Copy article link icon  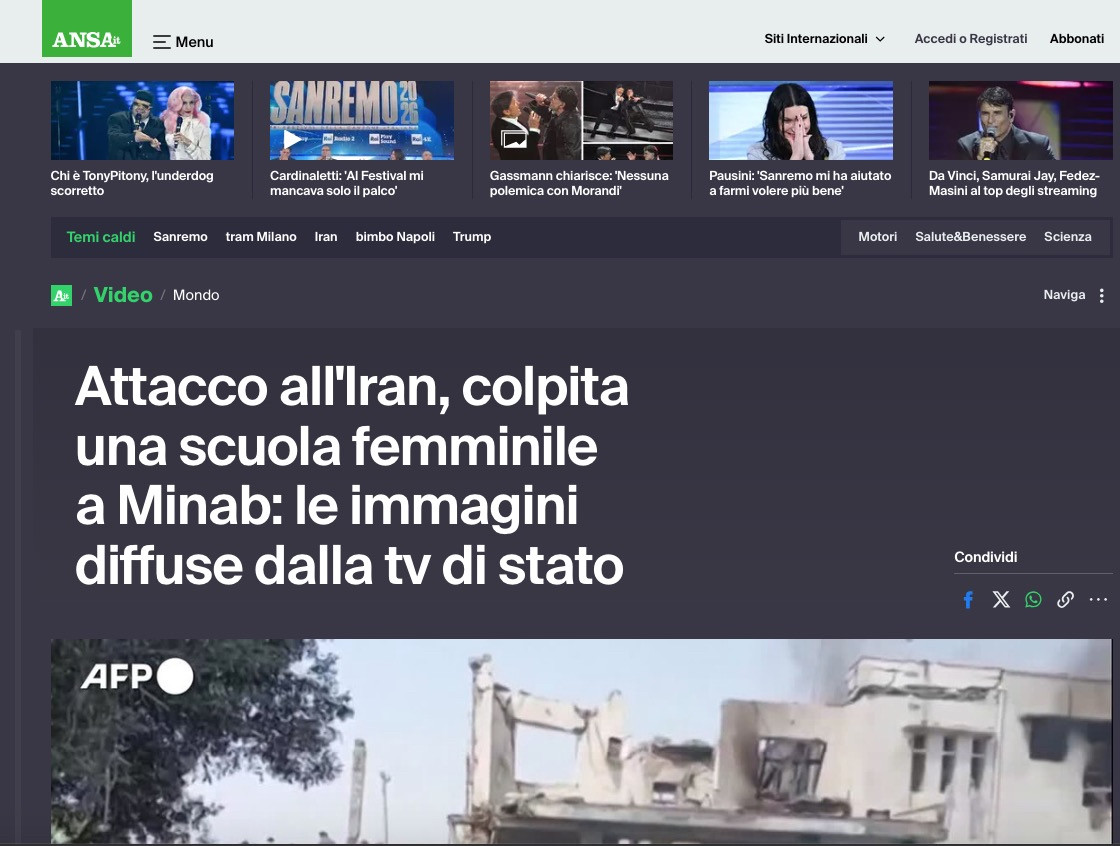coord(1065,599)
